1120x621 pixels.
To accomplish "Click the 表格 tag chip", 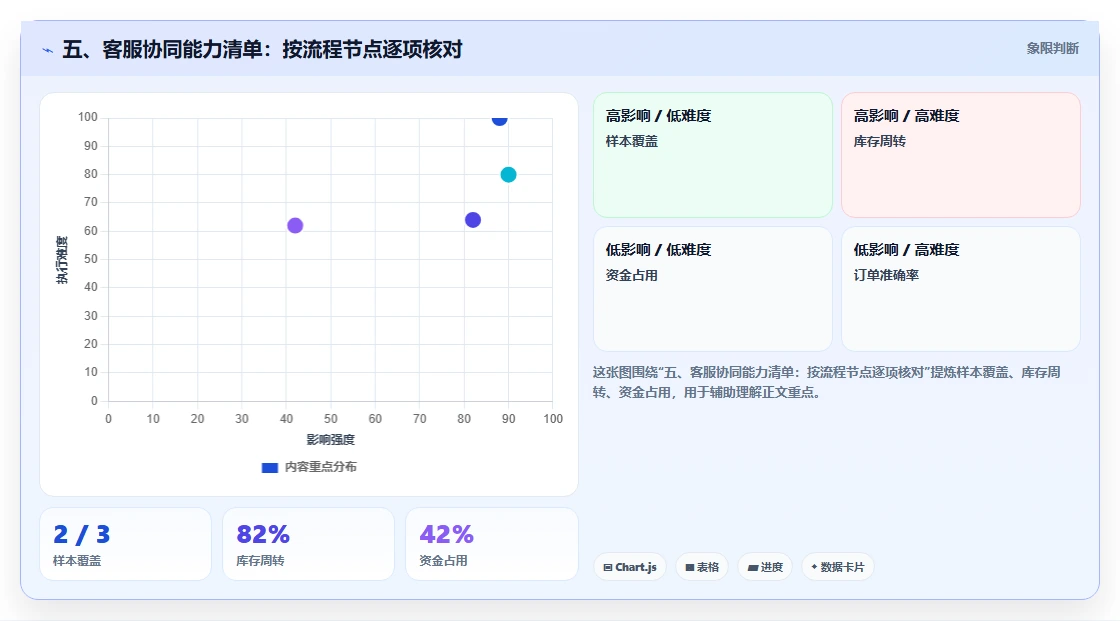I will pyautogui.click(x=702, y=567).
